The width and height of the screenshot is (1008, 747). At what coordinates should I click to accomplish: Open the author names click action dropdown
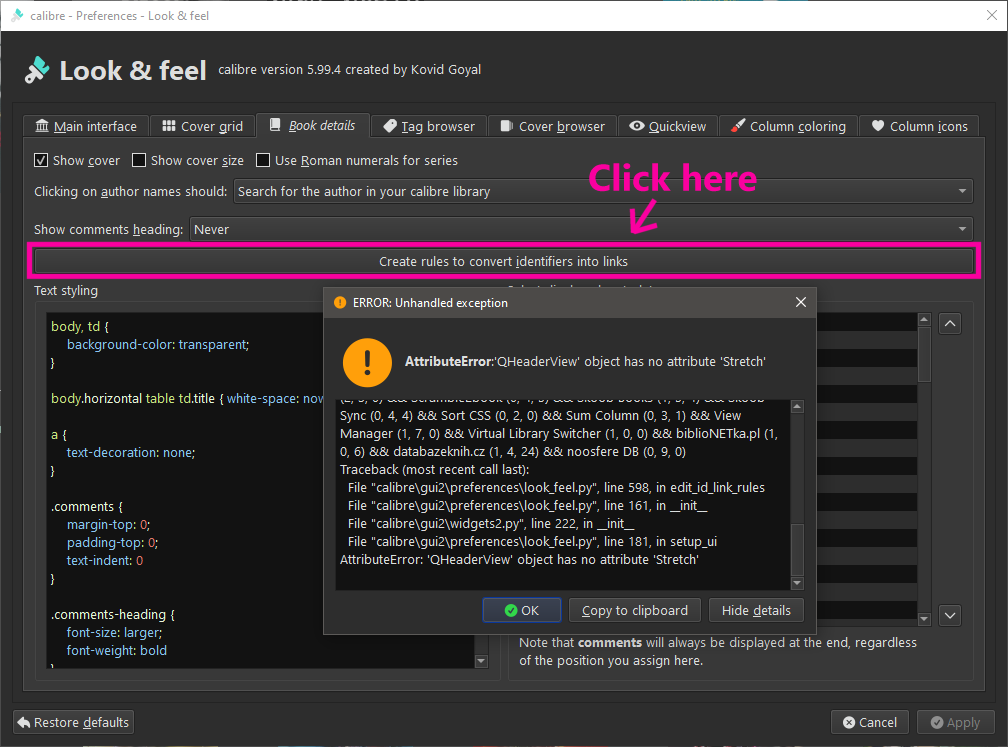pos(603,192)
